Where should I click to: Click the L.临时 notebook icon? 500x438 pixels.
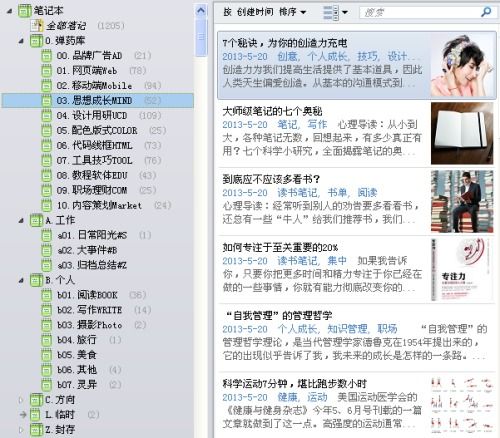point(35,415)
